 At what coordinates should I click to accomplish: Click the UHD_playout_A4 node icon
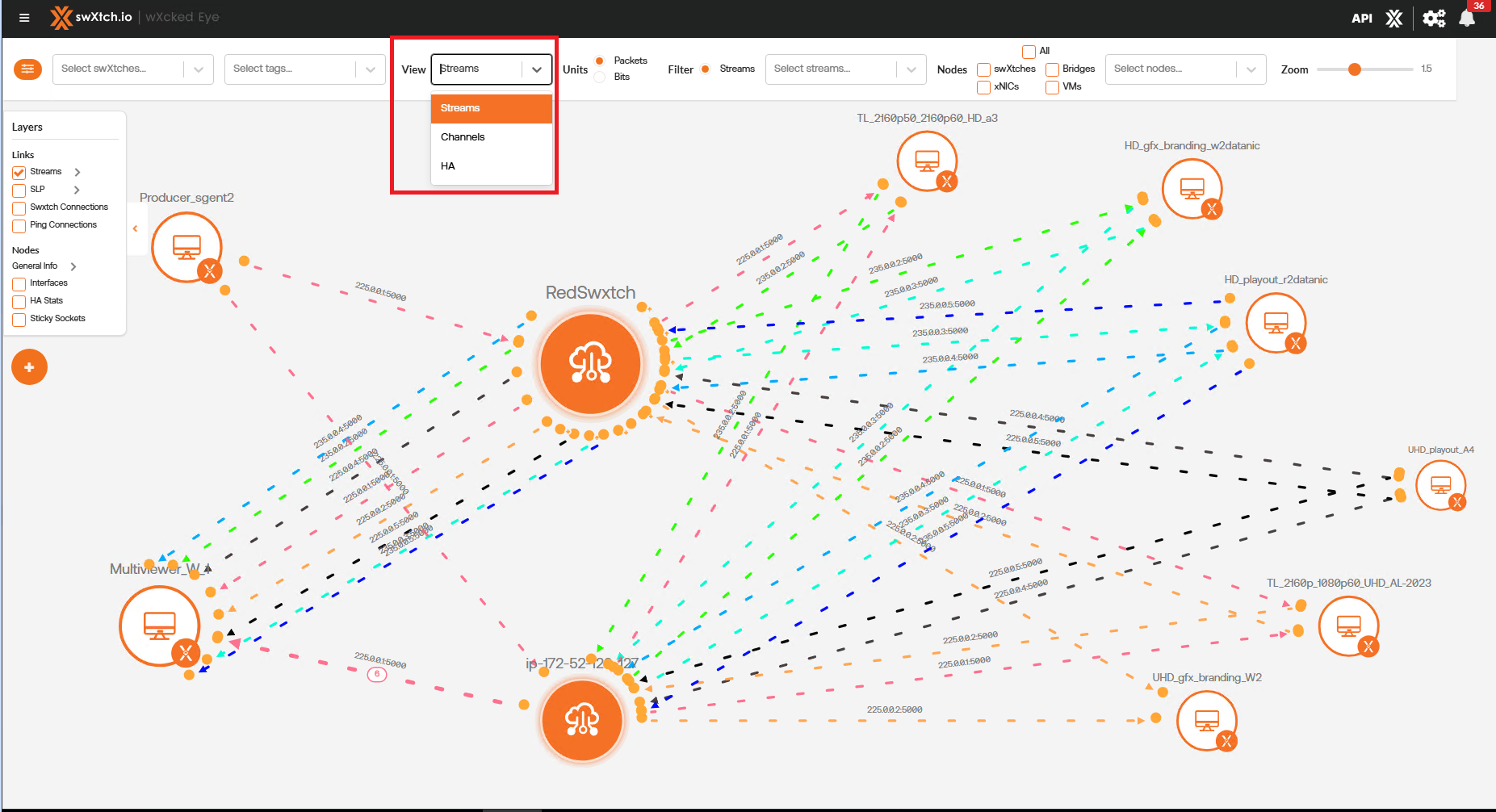[1440, 485]
